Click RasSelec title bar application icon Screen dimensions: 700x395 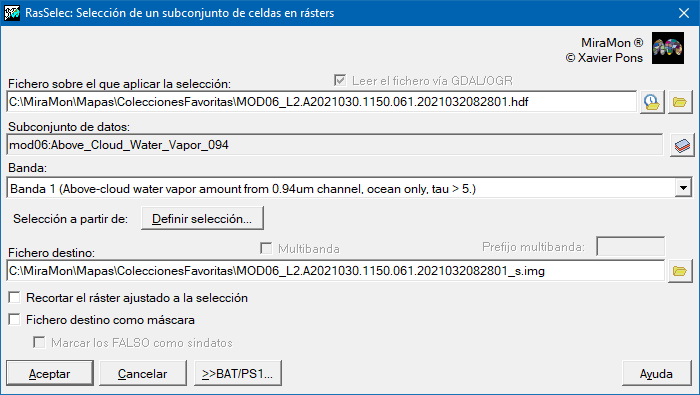(12, 13)
